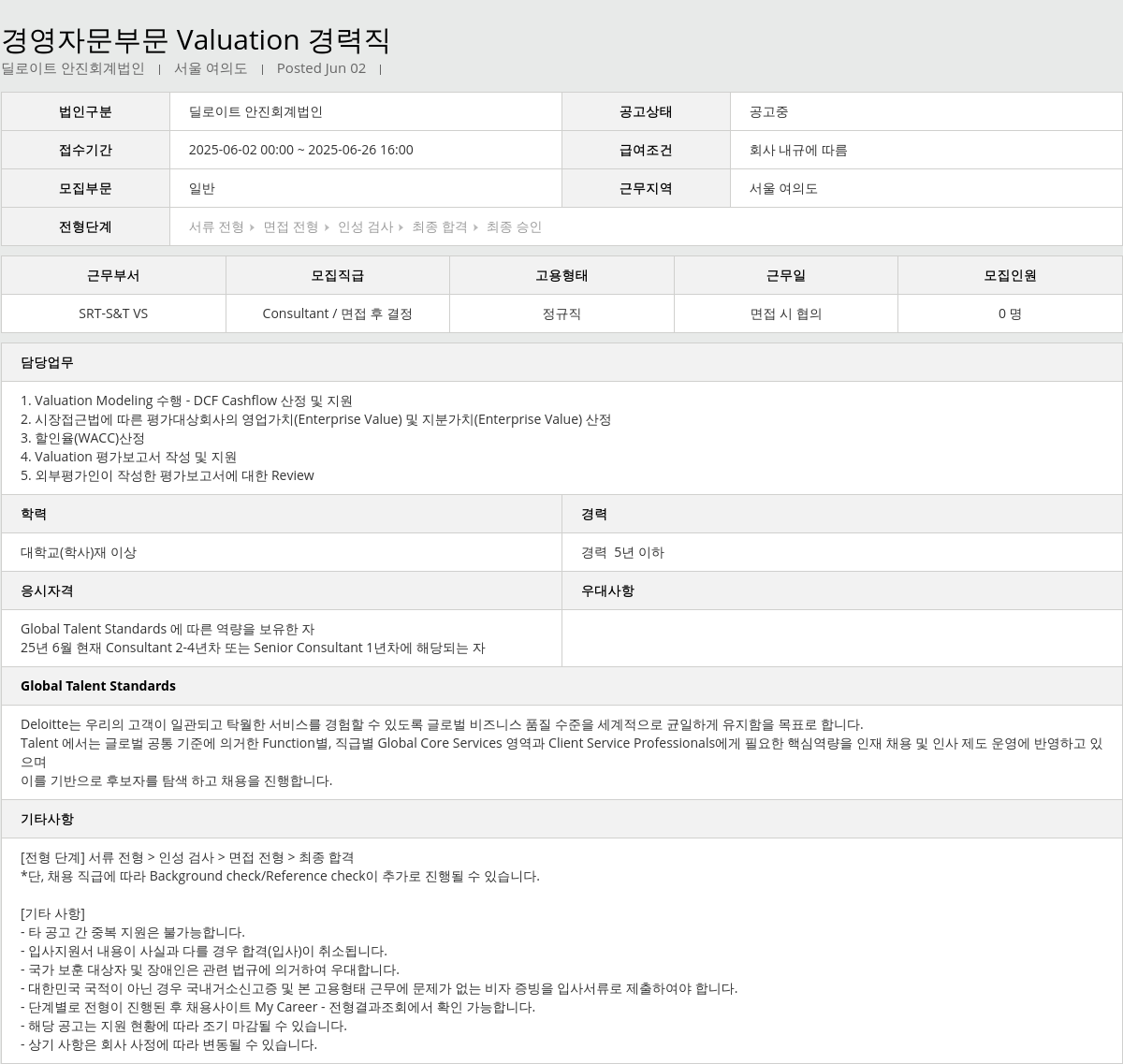Click the '경력' section heading
The height and width of the screenshot is (1064, 1123).
click(594, 514)
